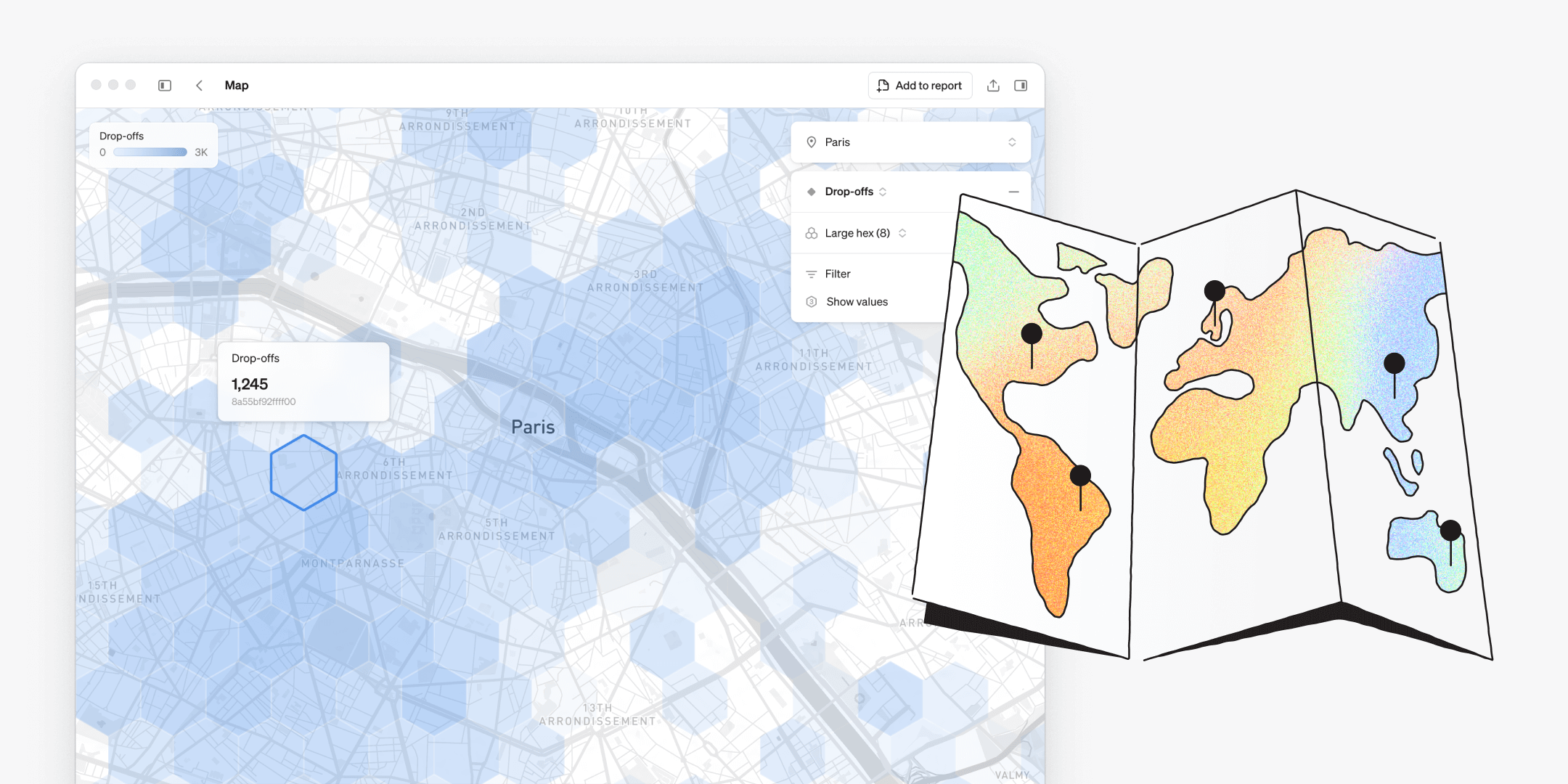Toggle the left sidebar panel icon
This screenshot has height=784, width=1568.
point(165,86)
